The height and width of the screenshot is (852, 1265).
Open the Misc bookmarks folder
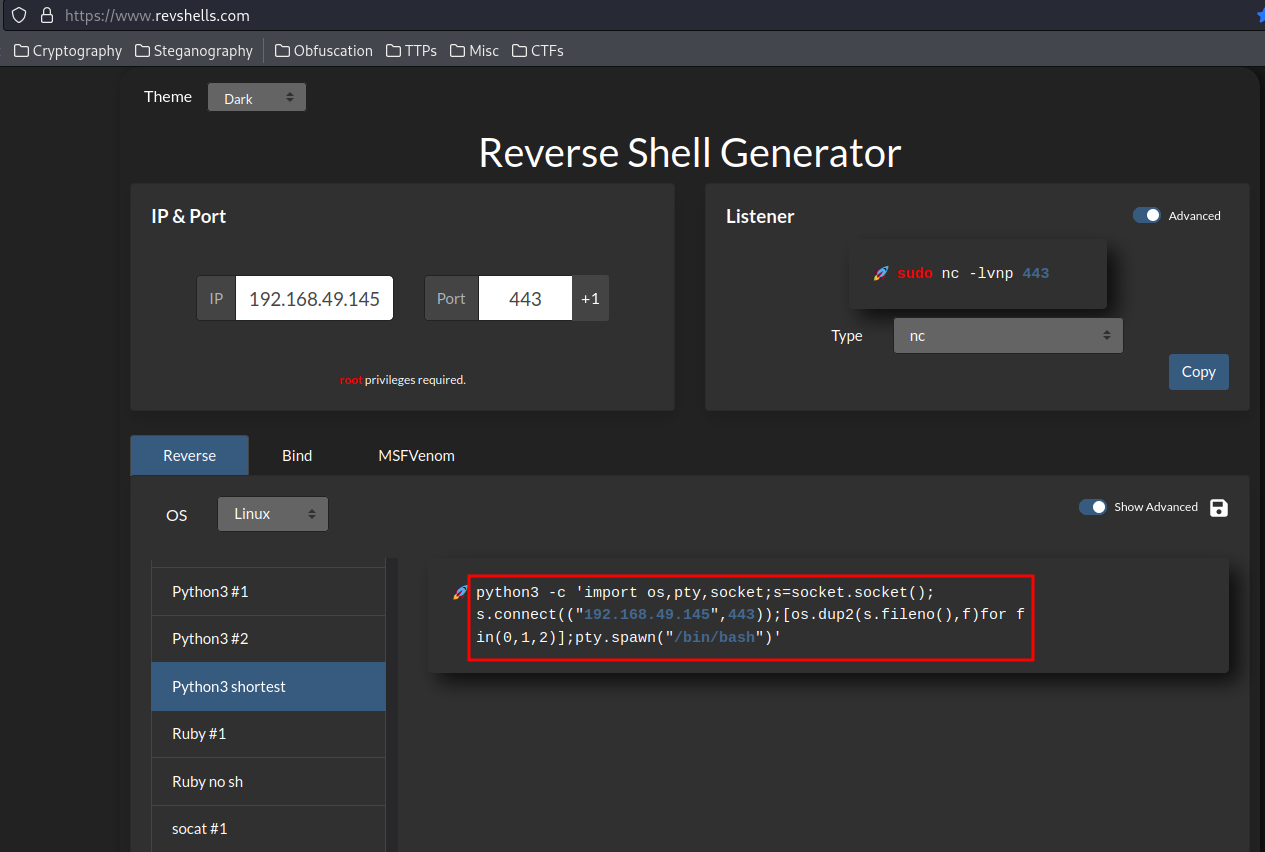474,50
